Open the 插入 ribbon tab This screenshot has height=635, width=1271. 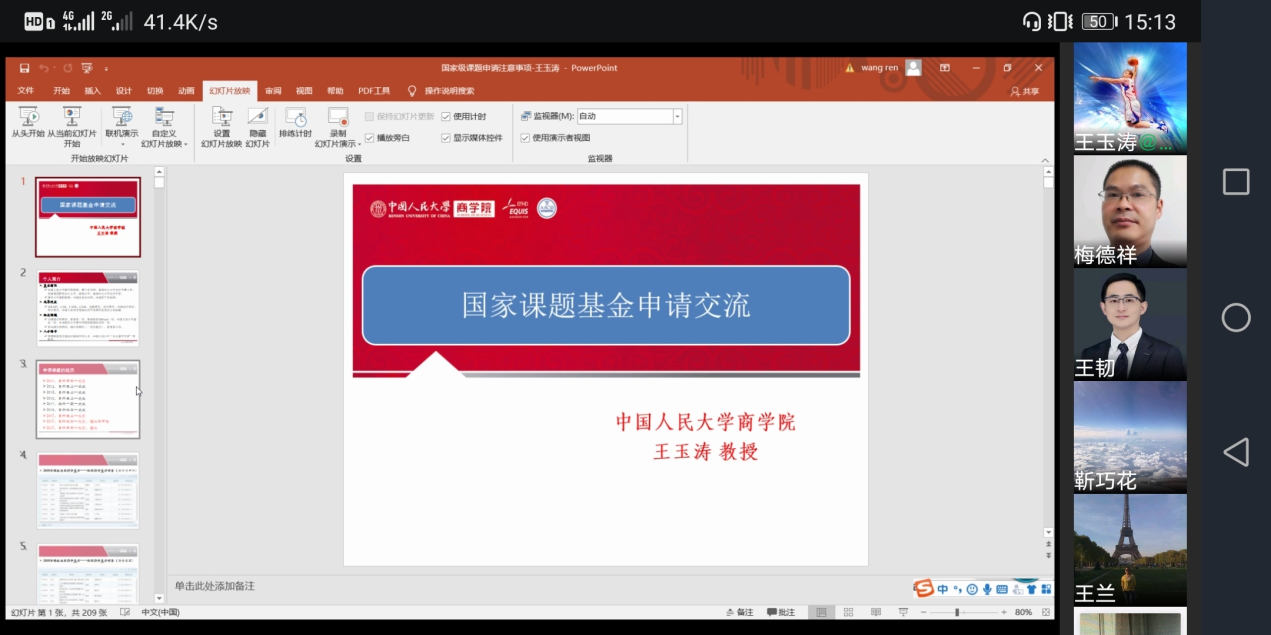point(92,91)
